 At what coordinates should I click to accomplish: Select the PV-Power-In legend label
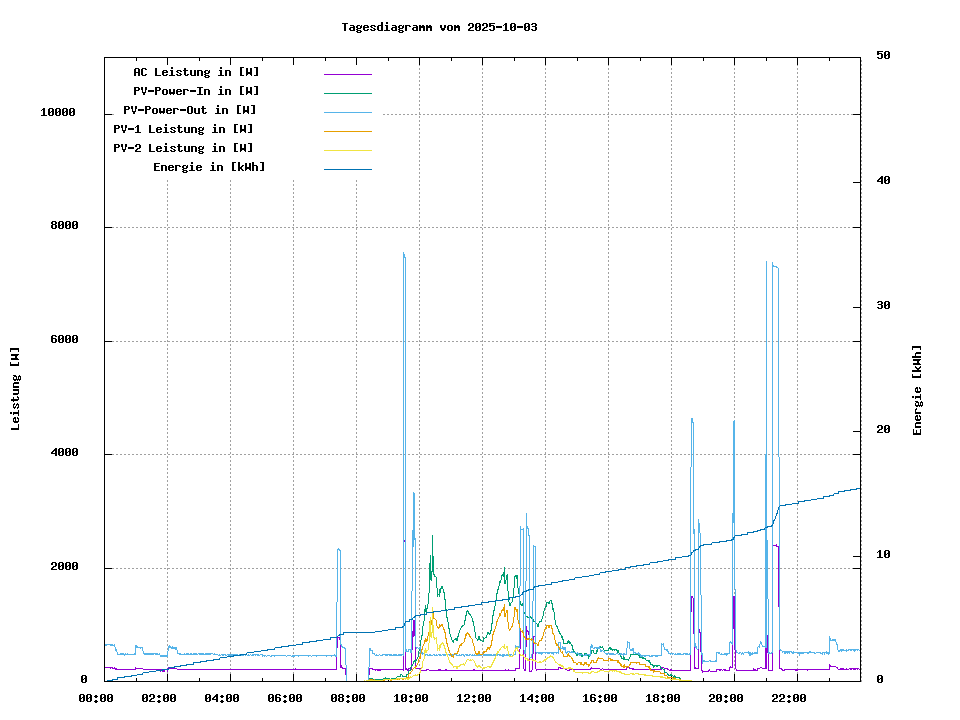point(196,92)
